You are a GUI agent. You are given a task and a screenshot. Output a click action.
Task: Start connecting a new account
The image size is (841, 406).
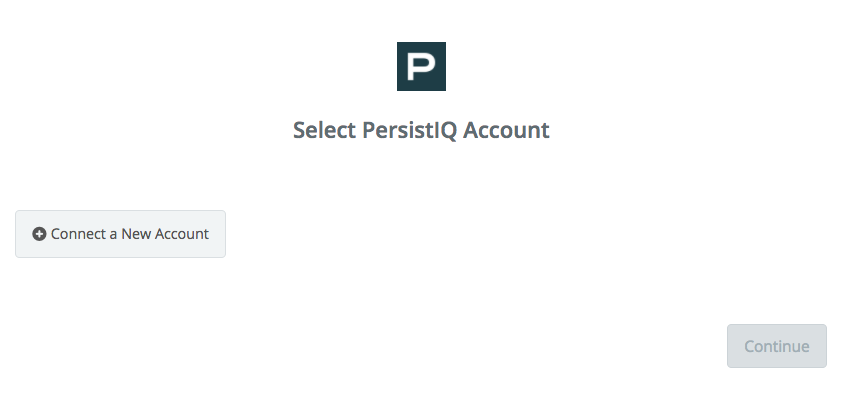pyautogui.click(x=120, y=234)
